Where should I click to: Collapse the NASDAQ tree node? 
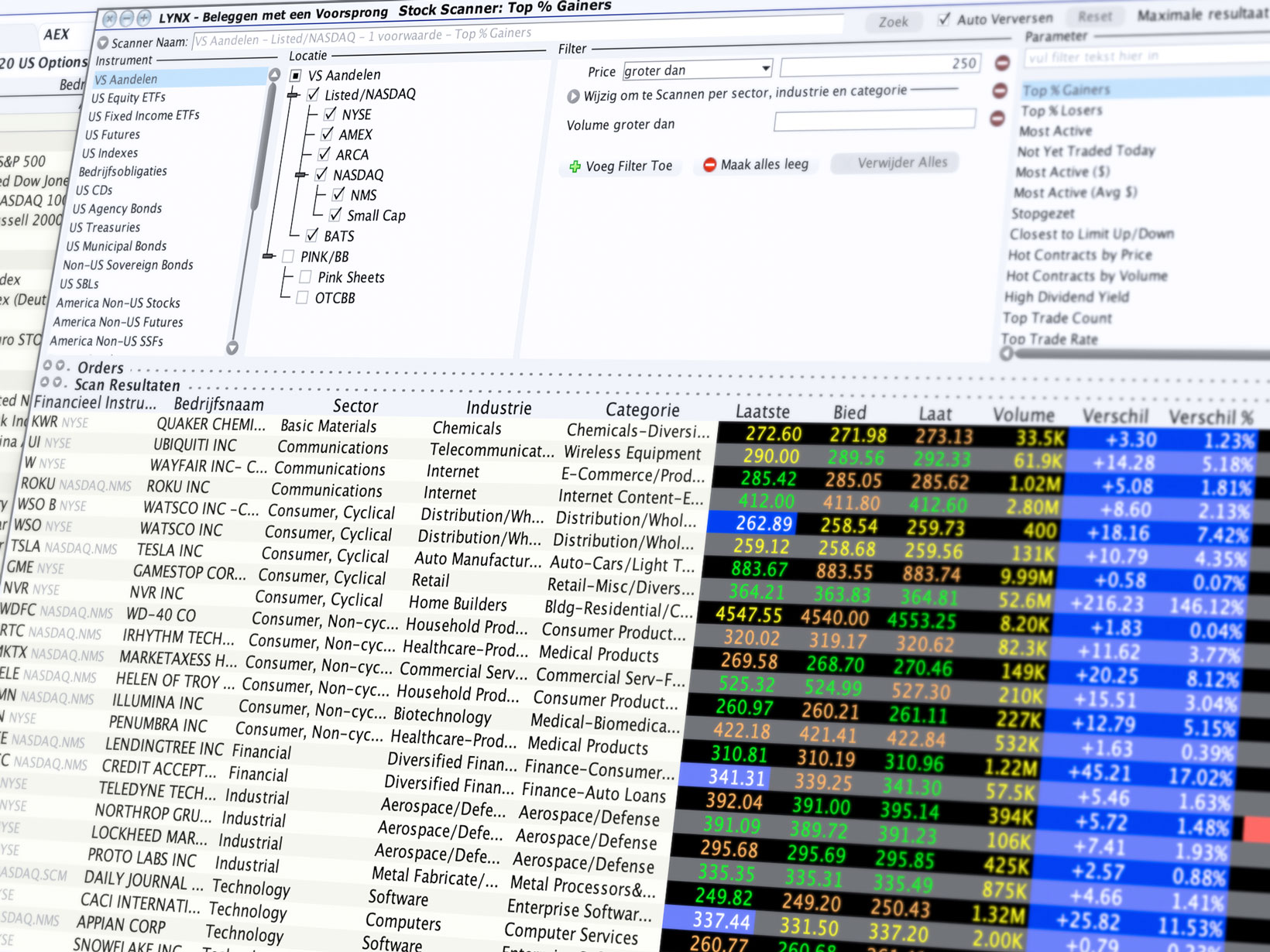301,175
